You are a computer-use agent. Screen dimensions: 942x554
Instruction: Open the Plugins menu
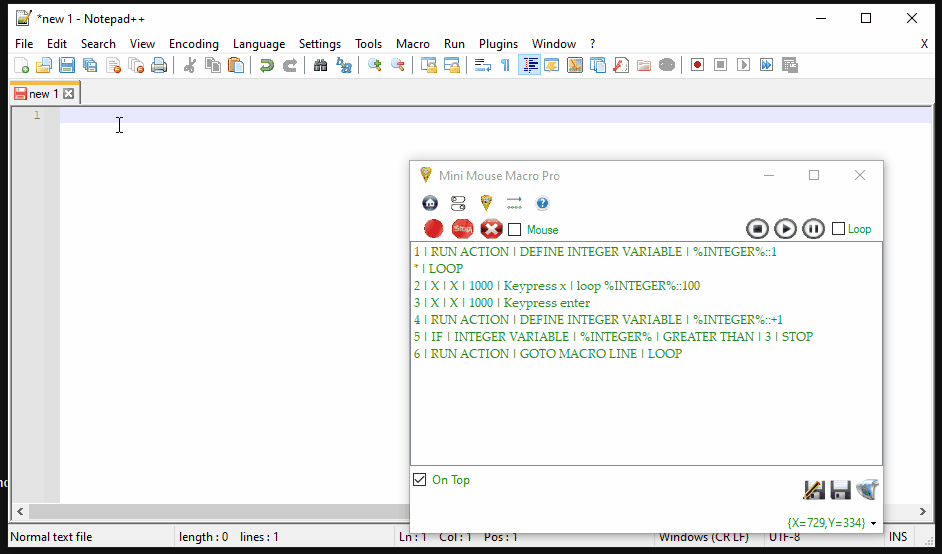[498, 44]
